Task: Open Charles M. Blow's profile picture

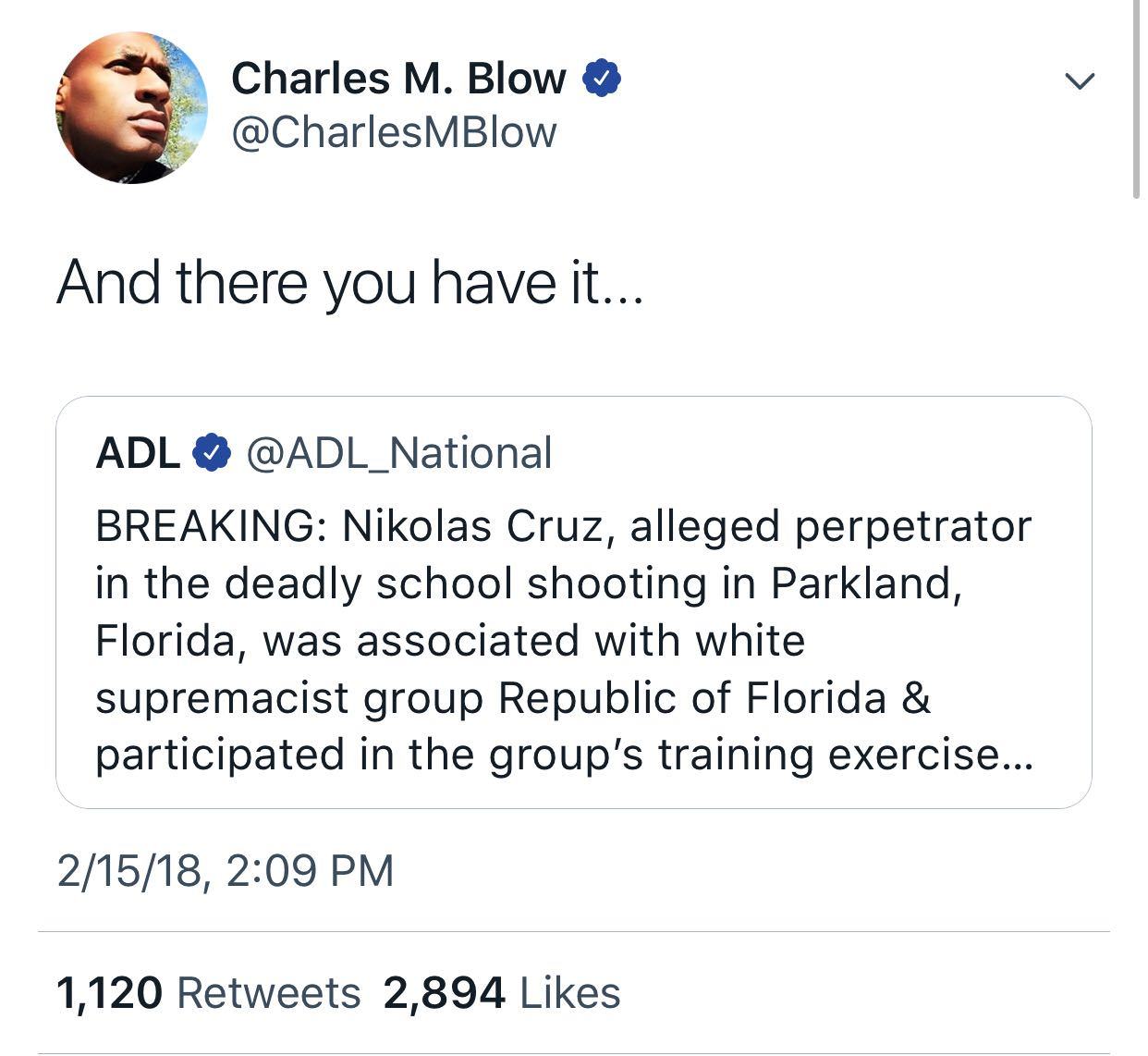Action: (x=131, y=107)
